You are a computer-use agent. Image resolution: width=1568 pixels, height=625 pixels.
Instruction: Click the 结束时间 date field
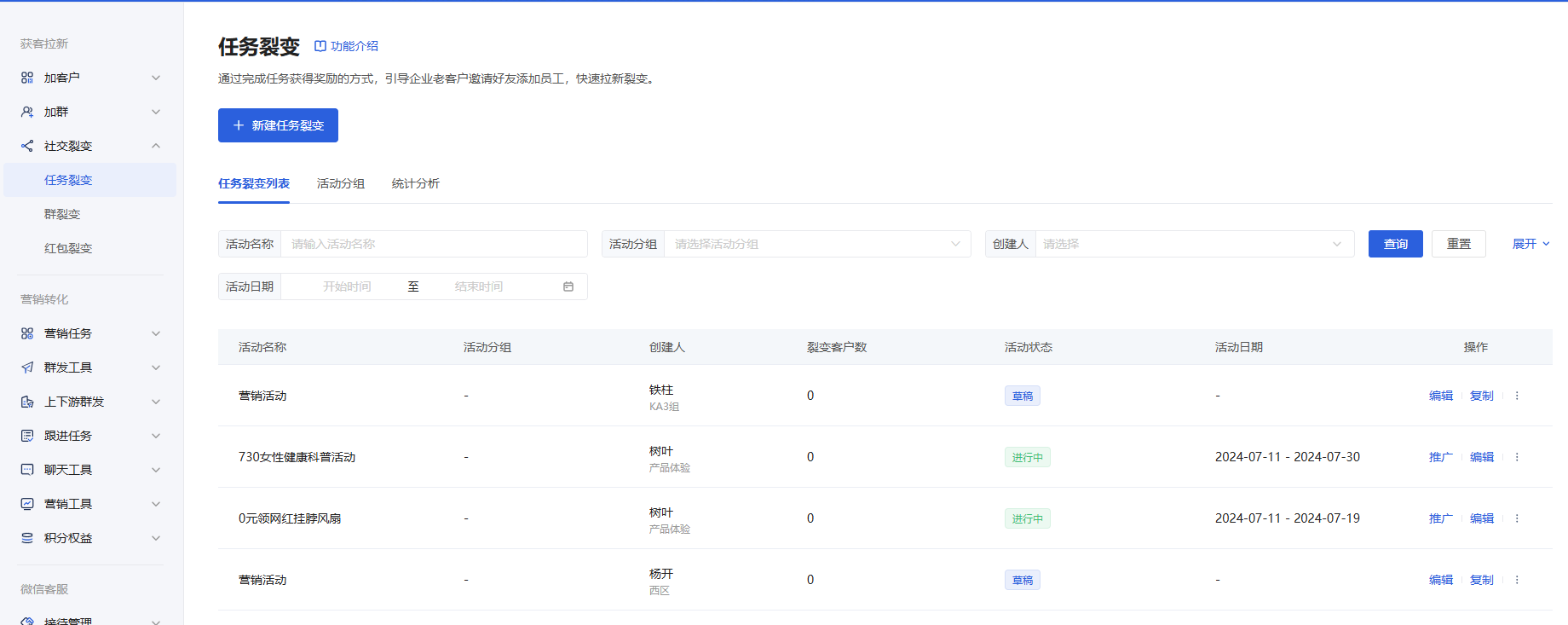coord(479,286)
